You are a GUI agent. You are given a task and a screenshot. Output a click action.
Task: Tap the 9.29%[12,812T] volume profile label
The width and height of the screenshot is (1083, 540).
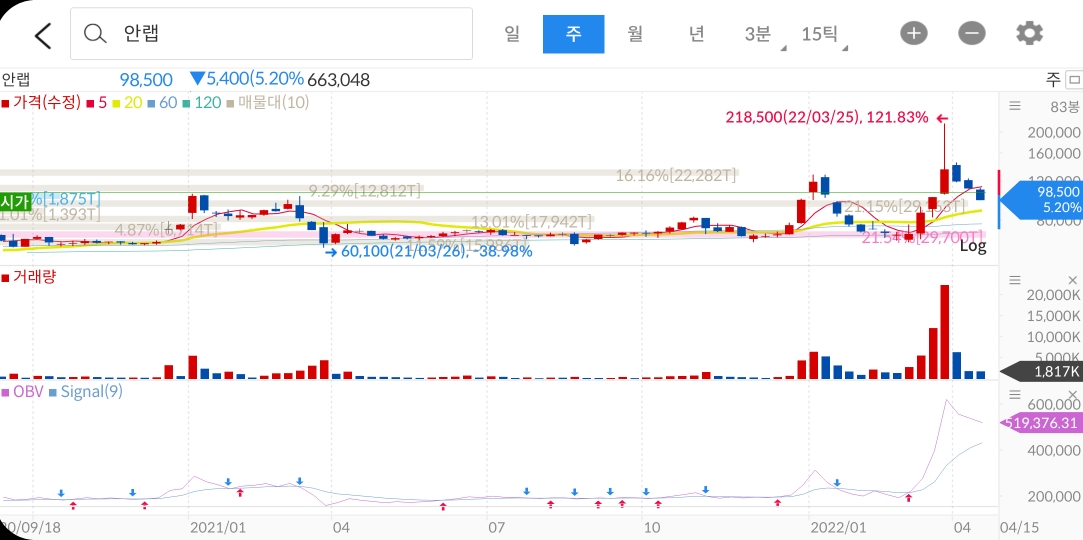(364, 190)
